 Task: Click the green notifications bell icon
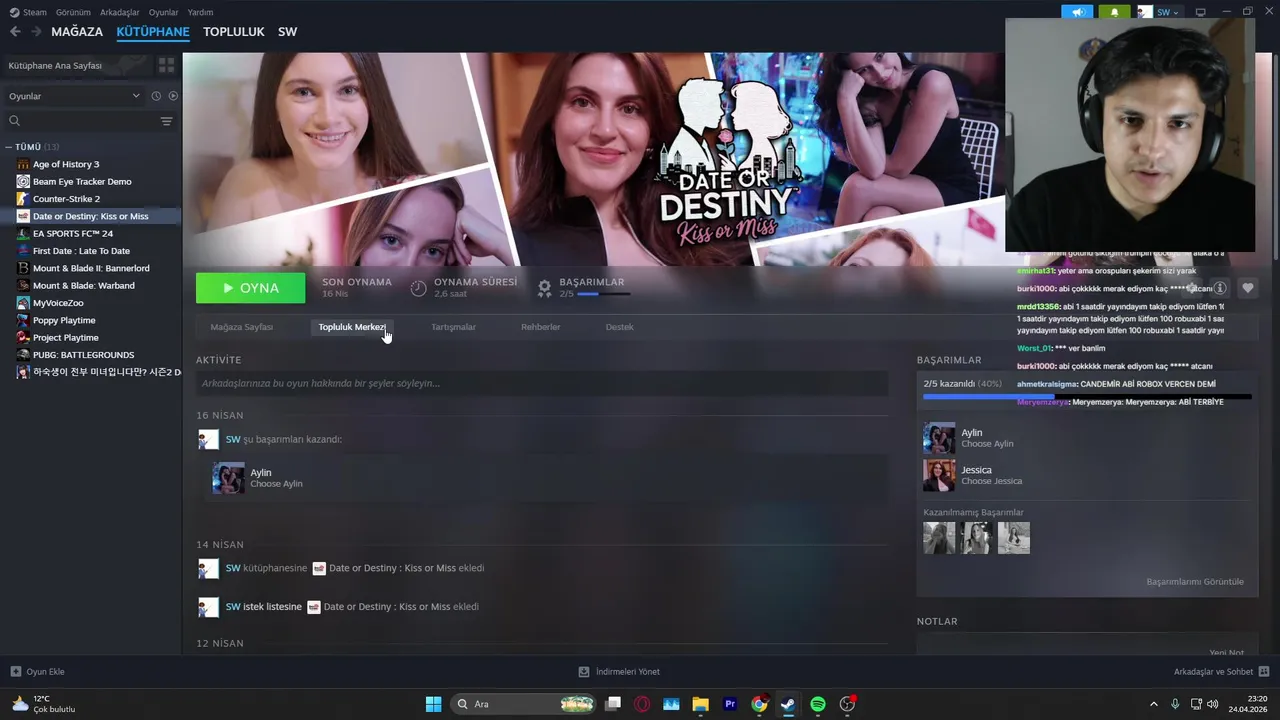click(1114, 12)
